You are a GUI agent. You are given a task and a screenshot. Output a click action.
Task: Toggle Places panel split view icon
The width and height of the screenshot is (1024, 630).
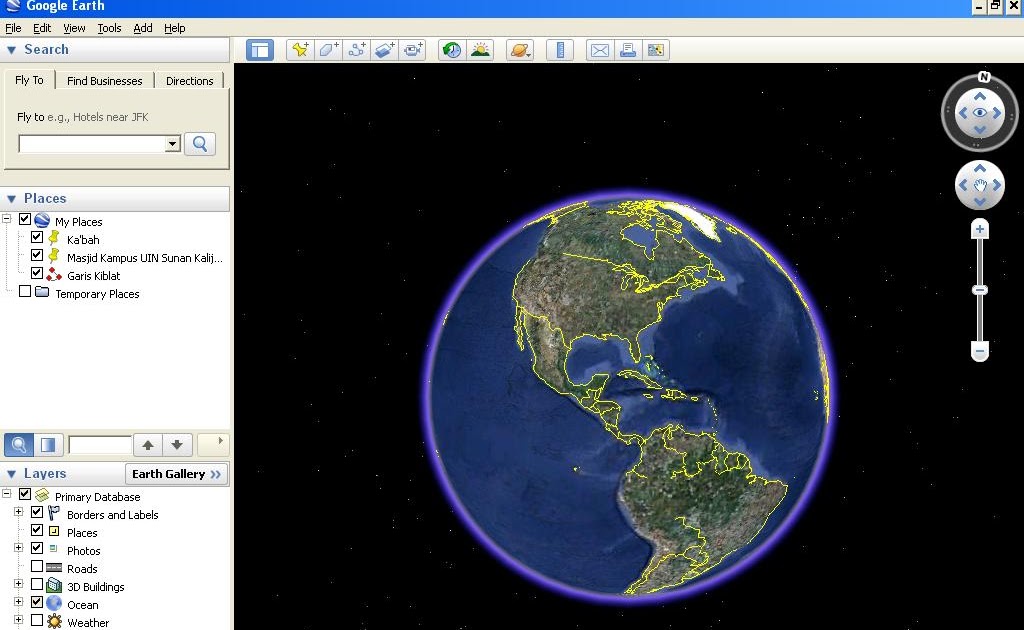pyautogui.click(x=48, y=445)
